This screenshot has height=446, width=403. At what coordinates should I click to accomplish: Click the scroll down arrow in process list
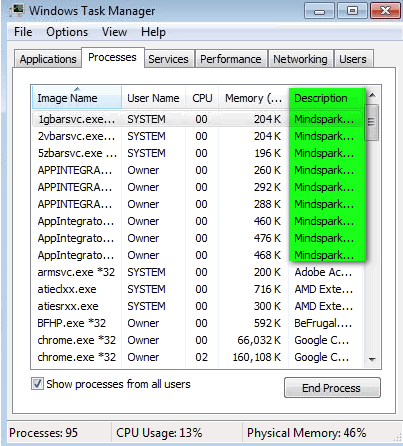pyautogui.click(x=372, y=359)
